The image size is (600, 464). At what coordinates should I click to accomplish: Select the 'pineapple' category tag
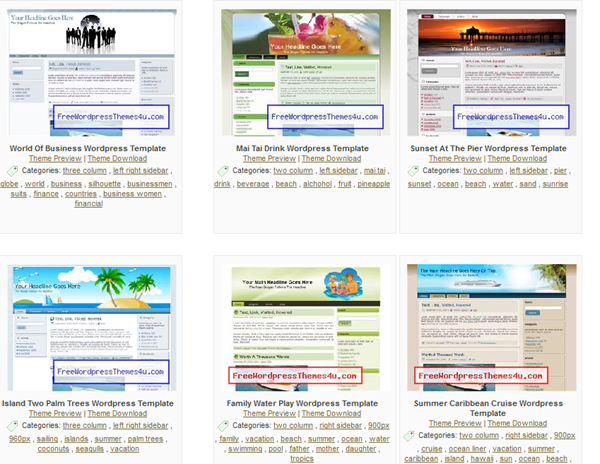coord(374,184)
